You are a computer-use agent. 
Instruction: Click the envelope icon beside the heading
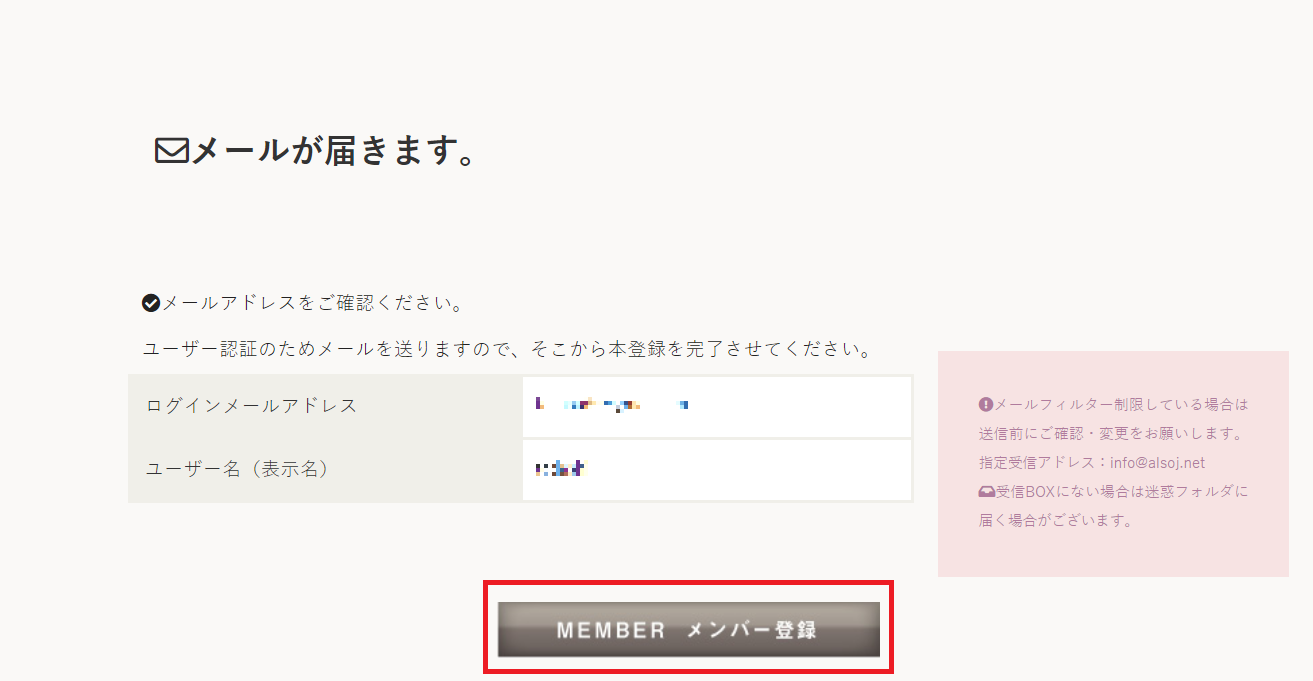(171, 151)
